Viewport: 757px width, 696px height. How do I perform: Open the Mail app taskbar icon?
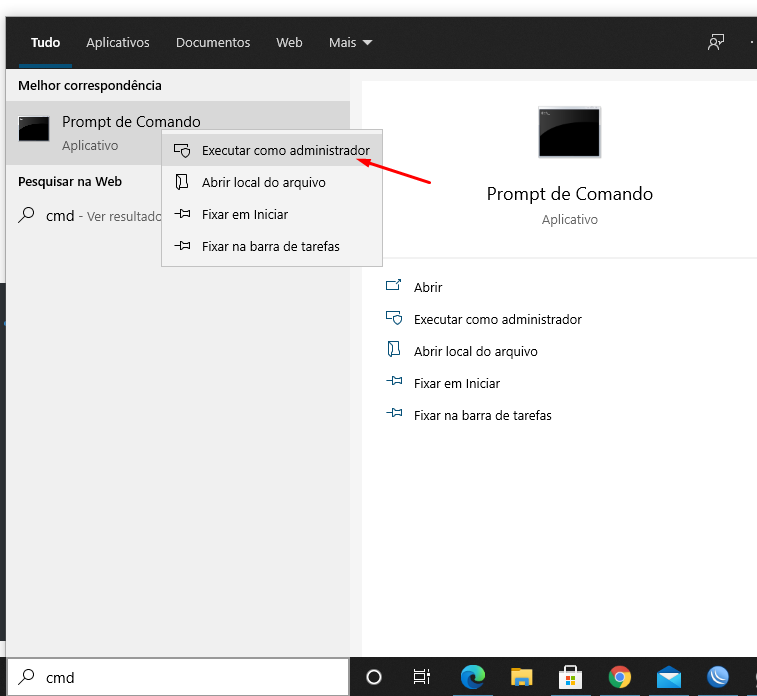668,677
